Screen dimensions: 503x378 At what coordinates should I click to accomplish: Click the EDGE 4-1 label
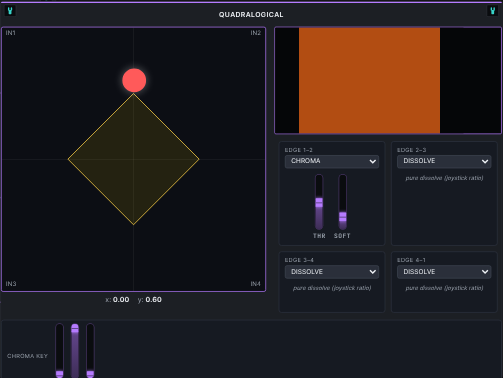411,260
